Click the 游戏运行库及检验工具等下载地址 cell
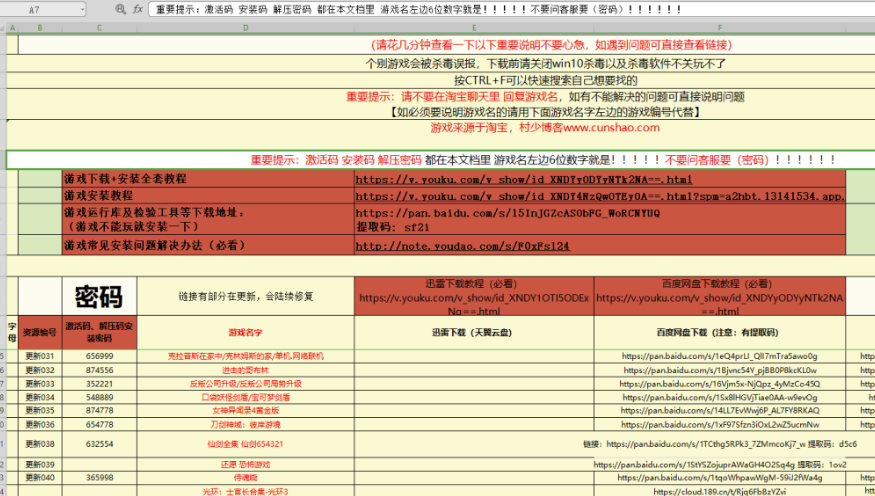This screenshot has height=496, width=875. tap(208, 220)
